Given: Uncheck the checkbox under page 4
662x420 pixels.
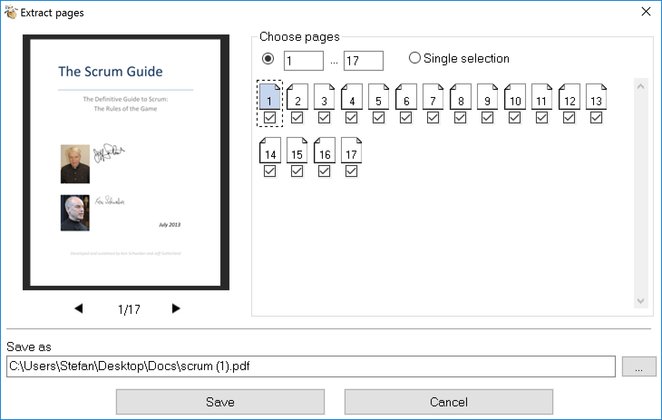Looking at the screenshot, I should tap(351, 117).
